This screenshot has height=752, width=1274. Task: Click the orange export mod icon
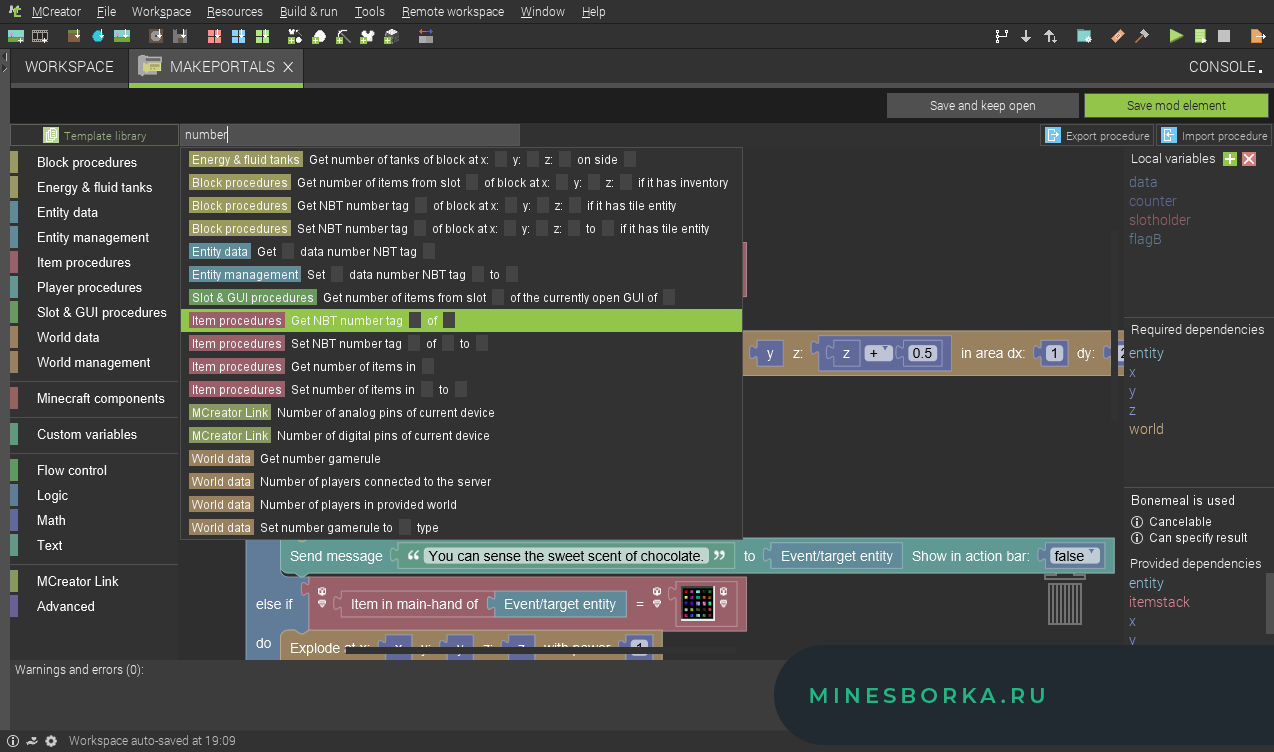(1258, 36)
